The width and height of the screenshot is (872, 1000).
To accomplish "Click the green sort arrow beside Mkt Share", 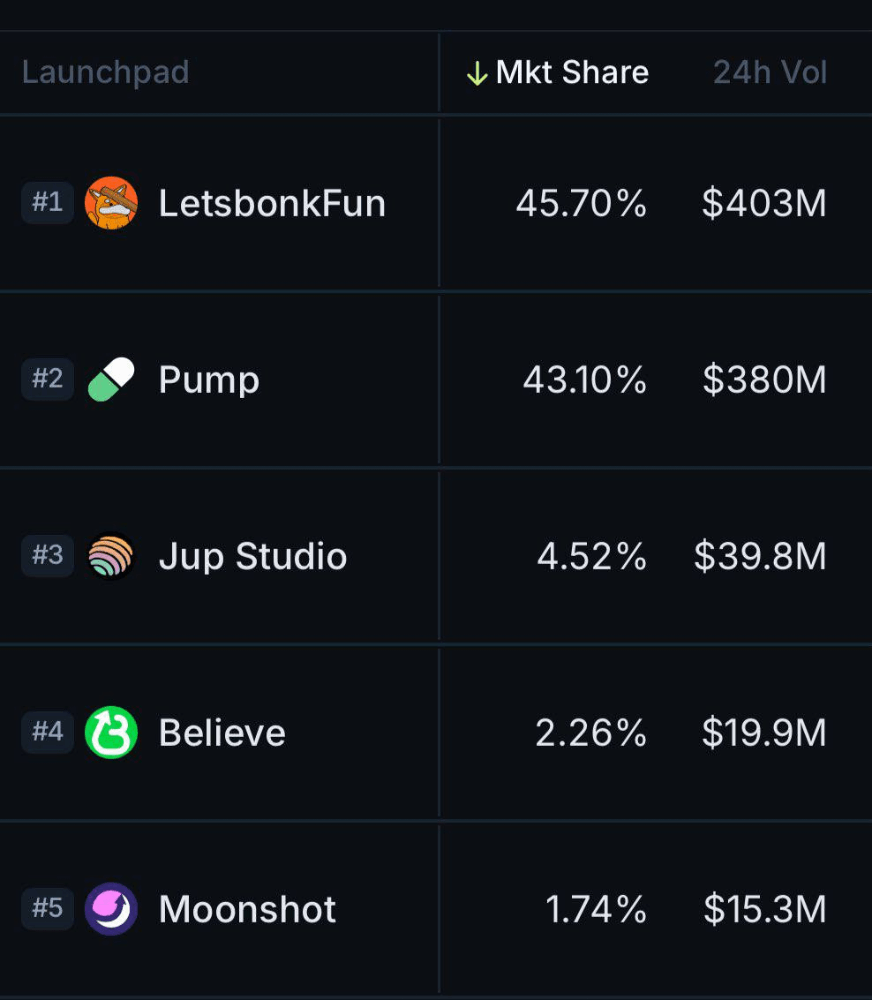I will tap(477, 73).
